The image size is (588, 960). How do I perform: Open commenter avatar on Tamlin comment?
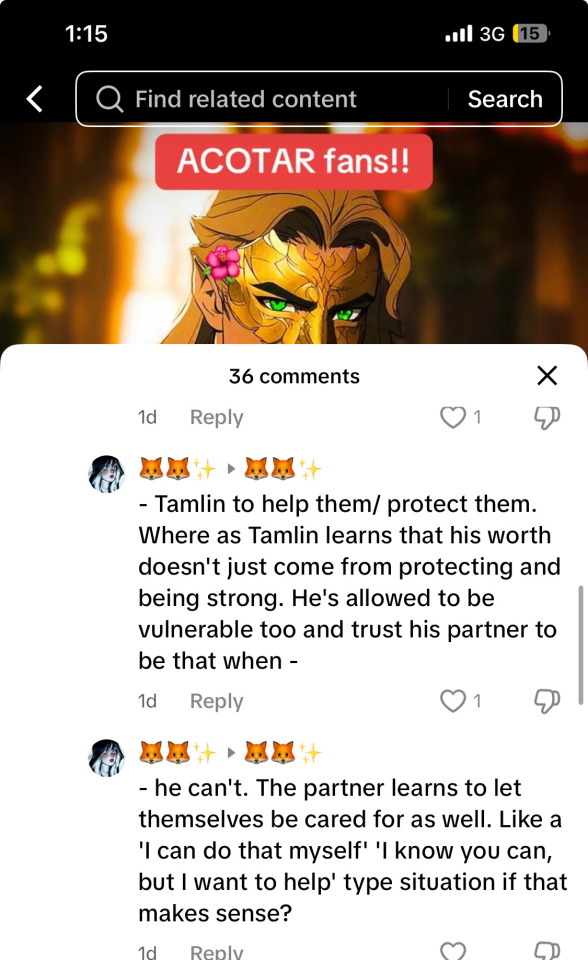click(x=107, y=474)
